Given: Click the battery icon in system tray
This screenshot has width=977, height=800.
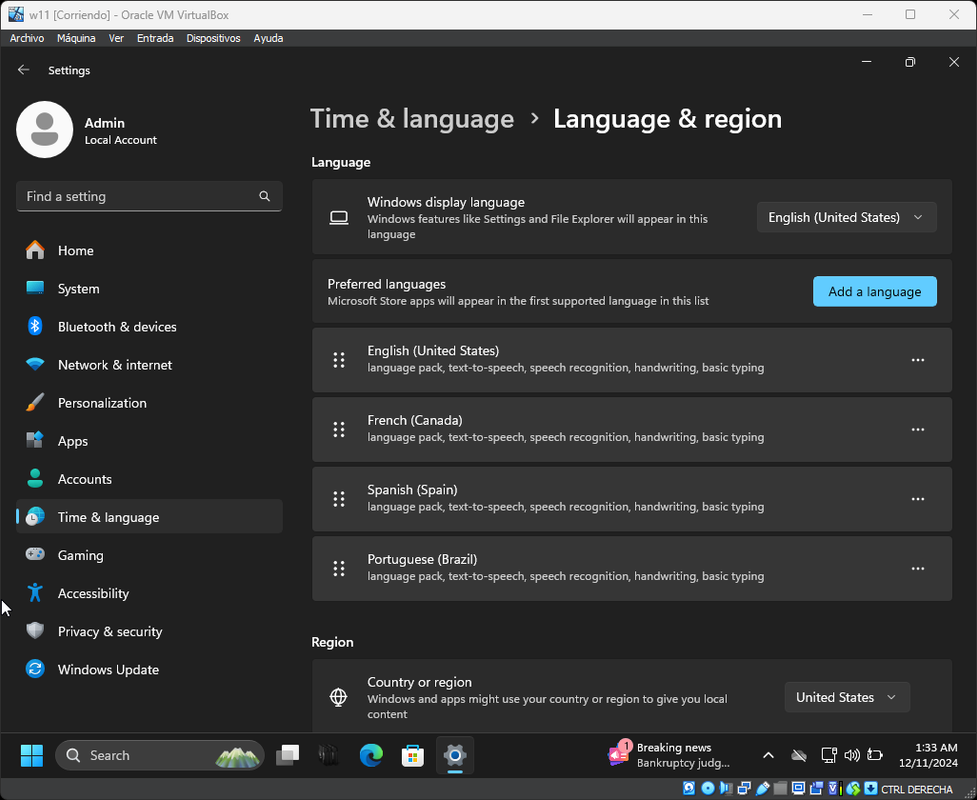Looking at the screenshot, I should (x=874, y=755).
